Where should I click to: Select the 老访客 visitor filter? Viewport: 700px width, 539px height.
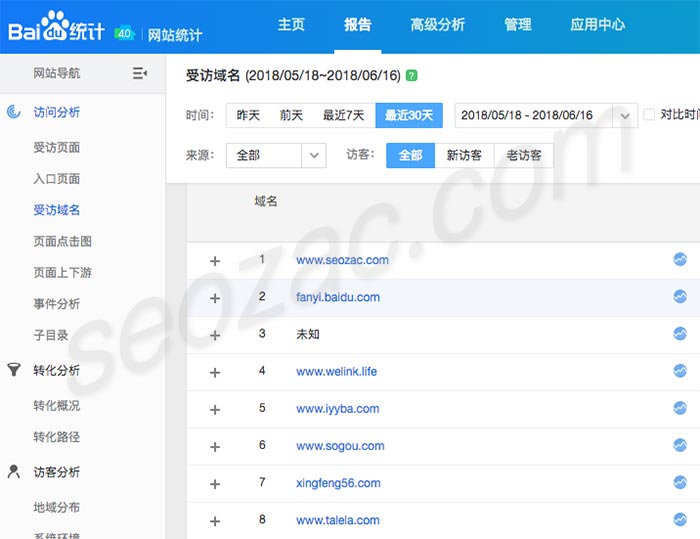524,155
